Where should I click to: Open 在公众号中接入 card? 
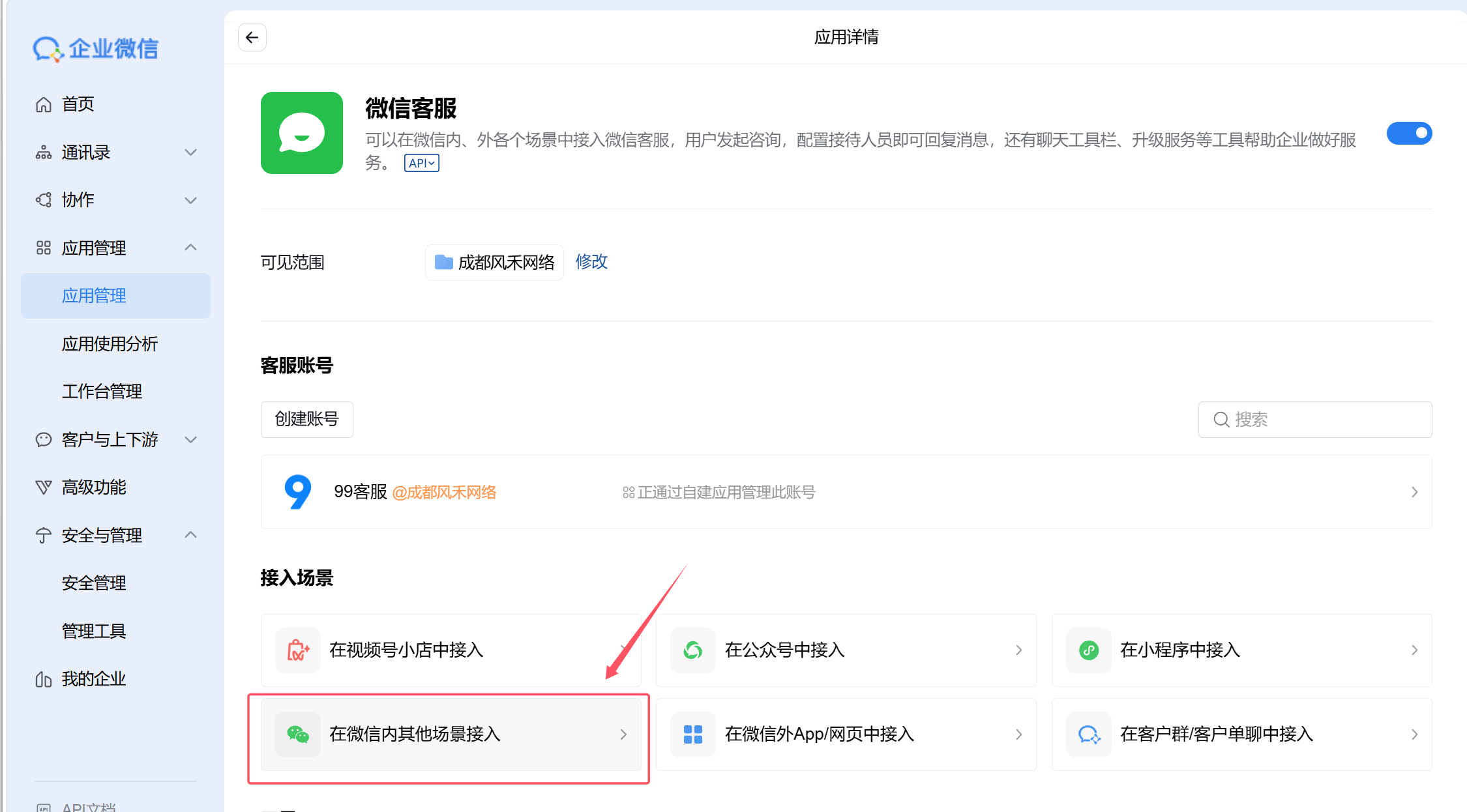tap(846, 650)
